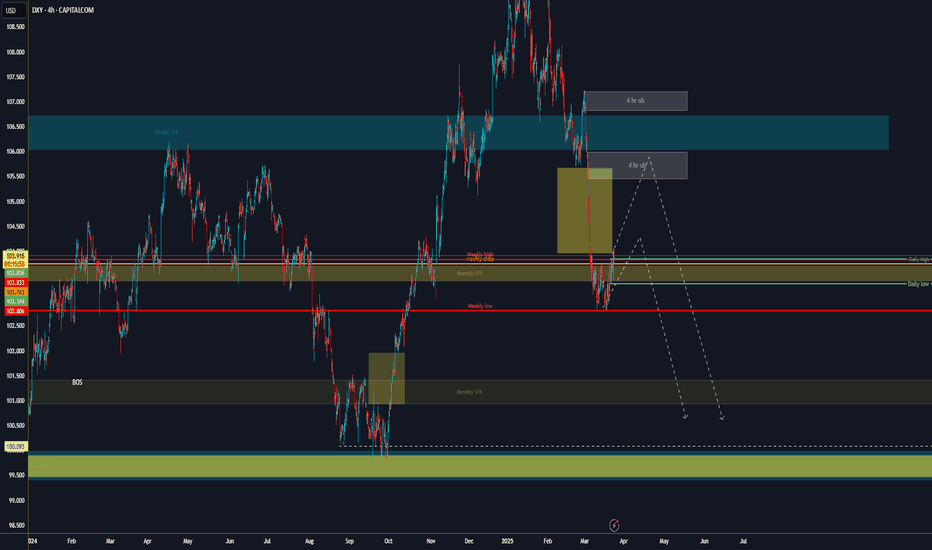Click the DXY 4h CAPITALCOM symbol title
The height and width of the screenshot is (550, 932).
[63, 10]
